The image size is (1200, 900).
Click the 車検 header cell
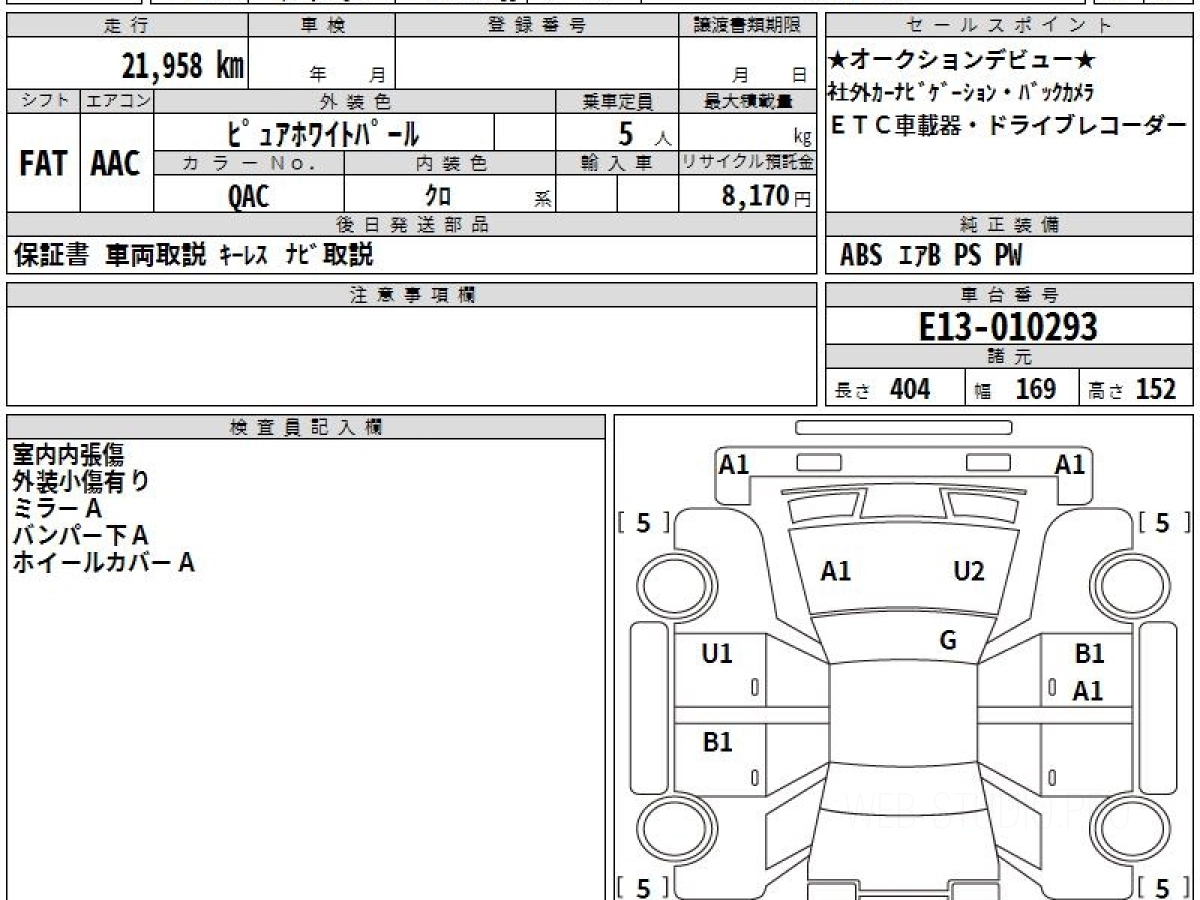pyautogui.click(x=322, y=26)
